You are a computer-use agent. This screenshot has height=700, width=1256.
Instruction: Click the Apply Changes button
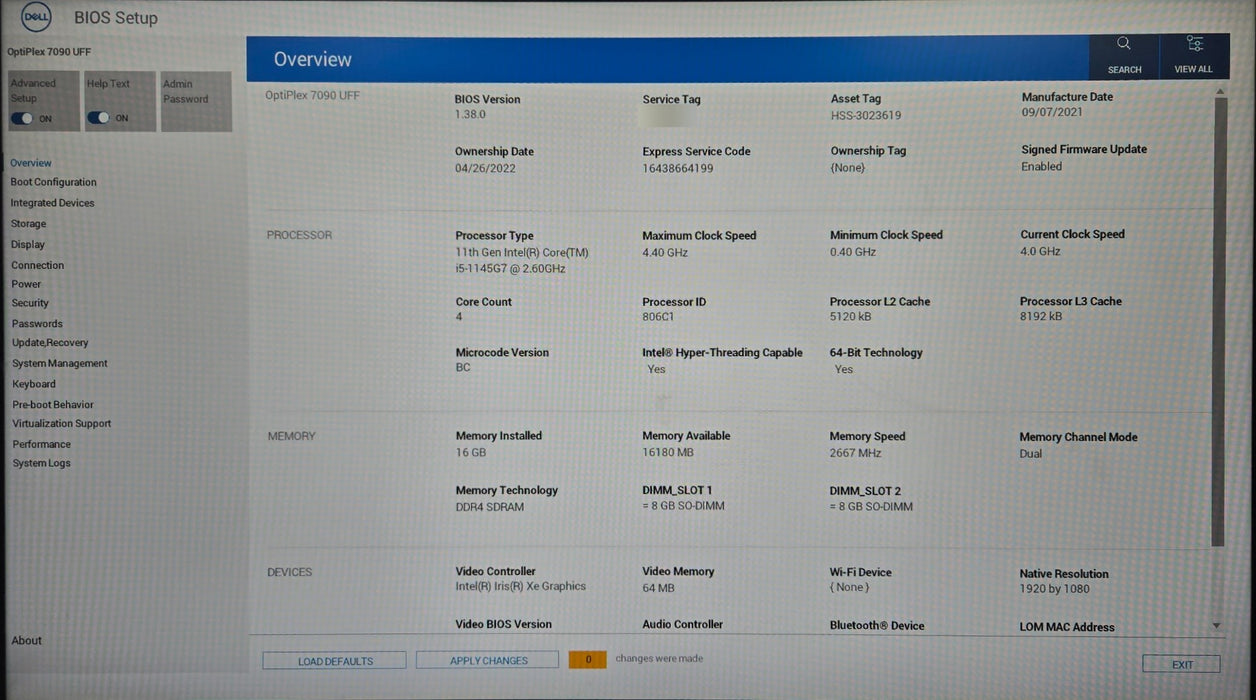488,661
